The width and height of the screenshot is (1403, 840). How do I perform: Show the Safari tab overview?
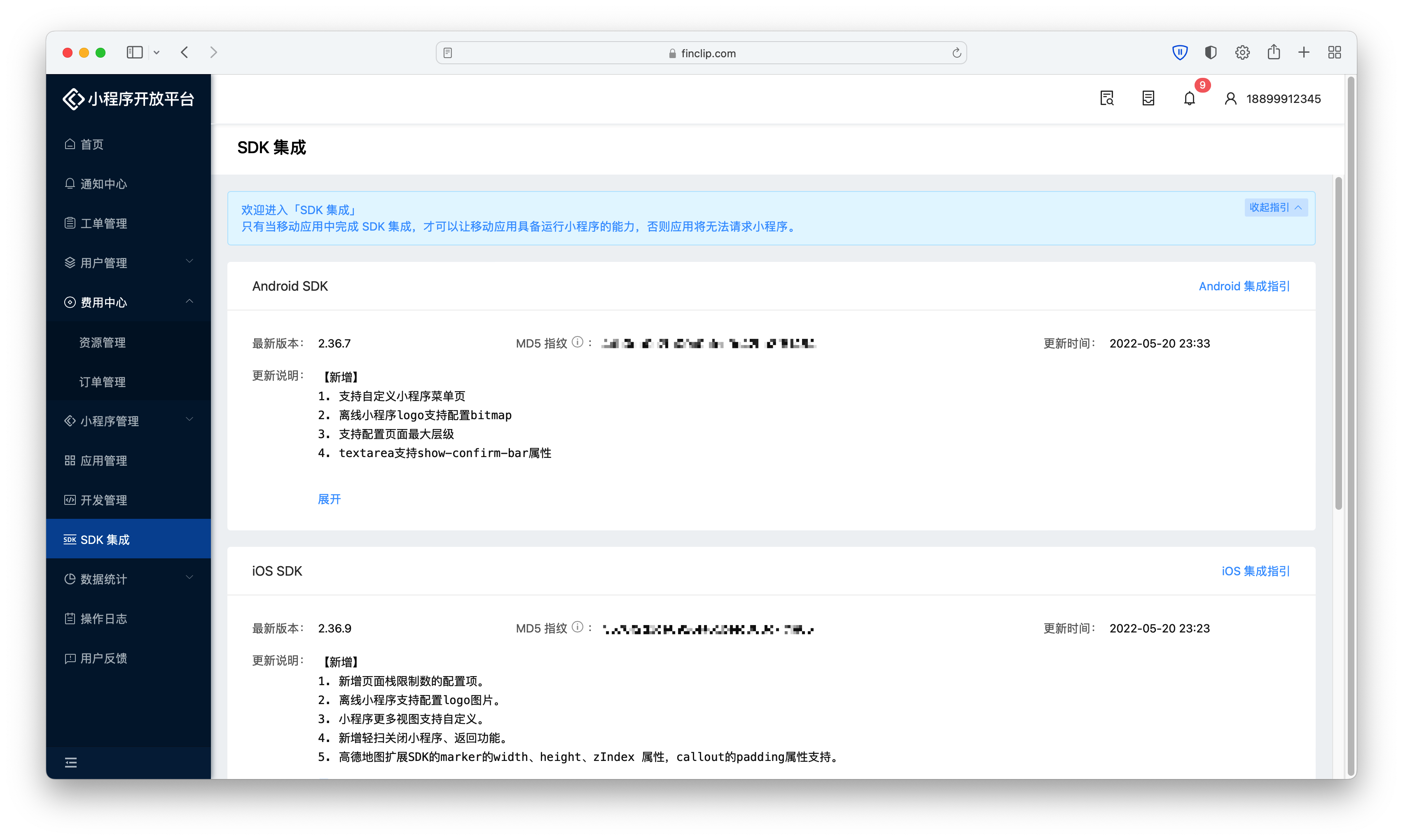coord(1335,53)
